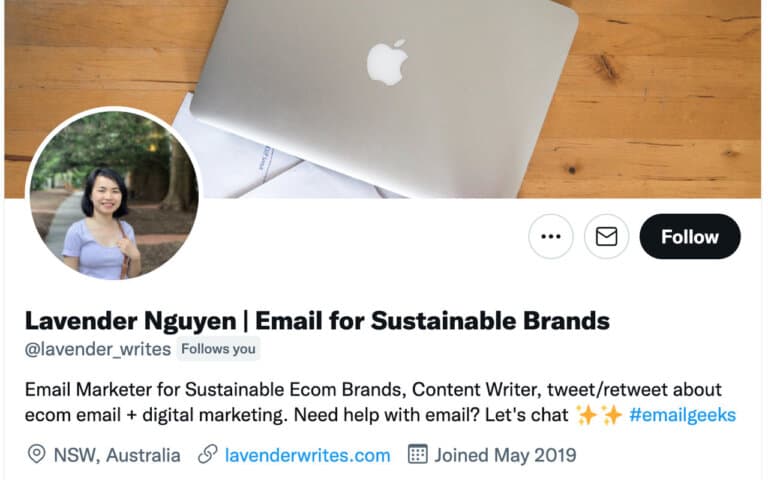768x480 pixels.
Task: Click the Apple logo on the banner laptop
Action: pos(387,61)
